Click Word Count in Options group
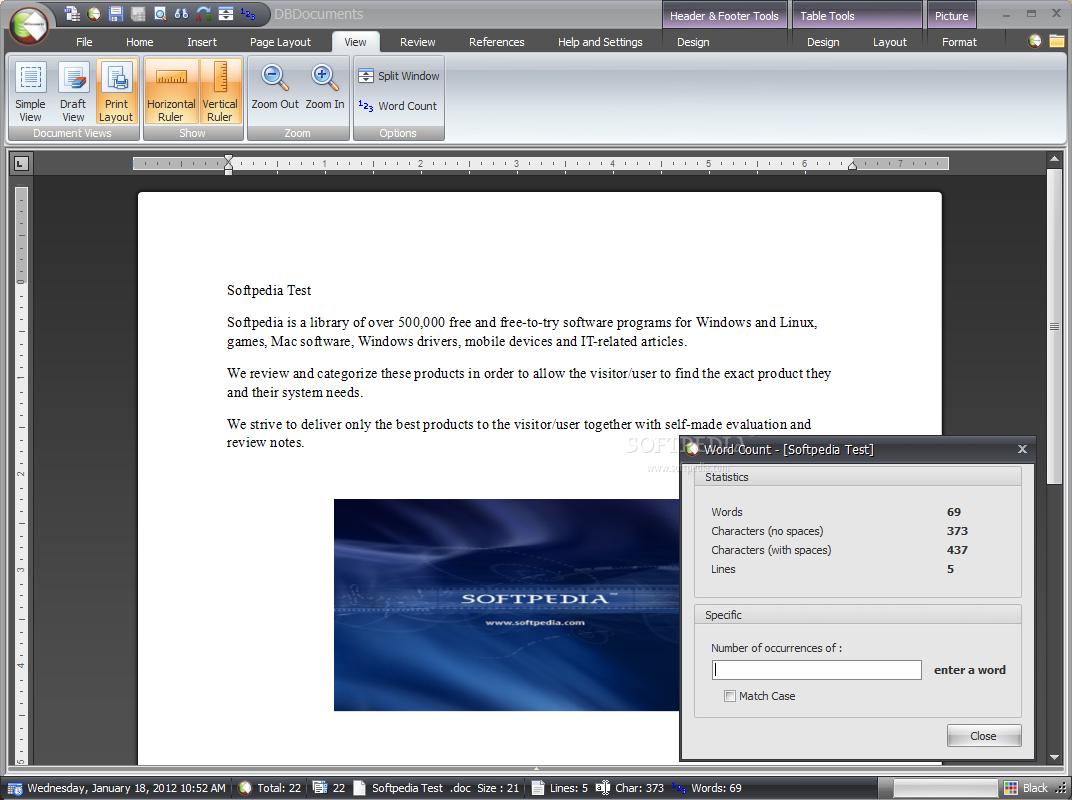This screenshot has width=1072, height=800. pos(398,106)
